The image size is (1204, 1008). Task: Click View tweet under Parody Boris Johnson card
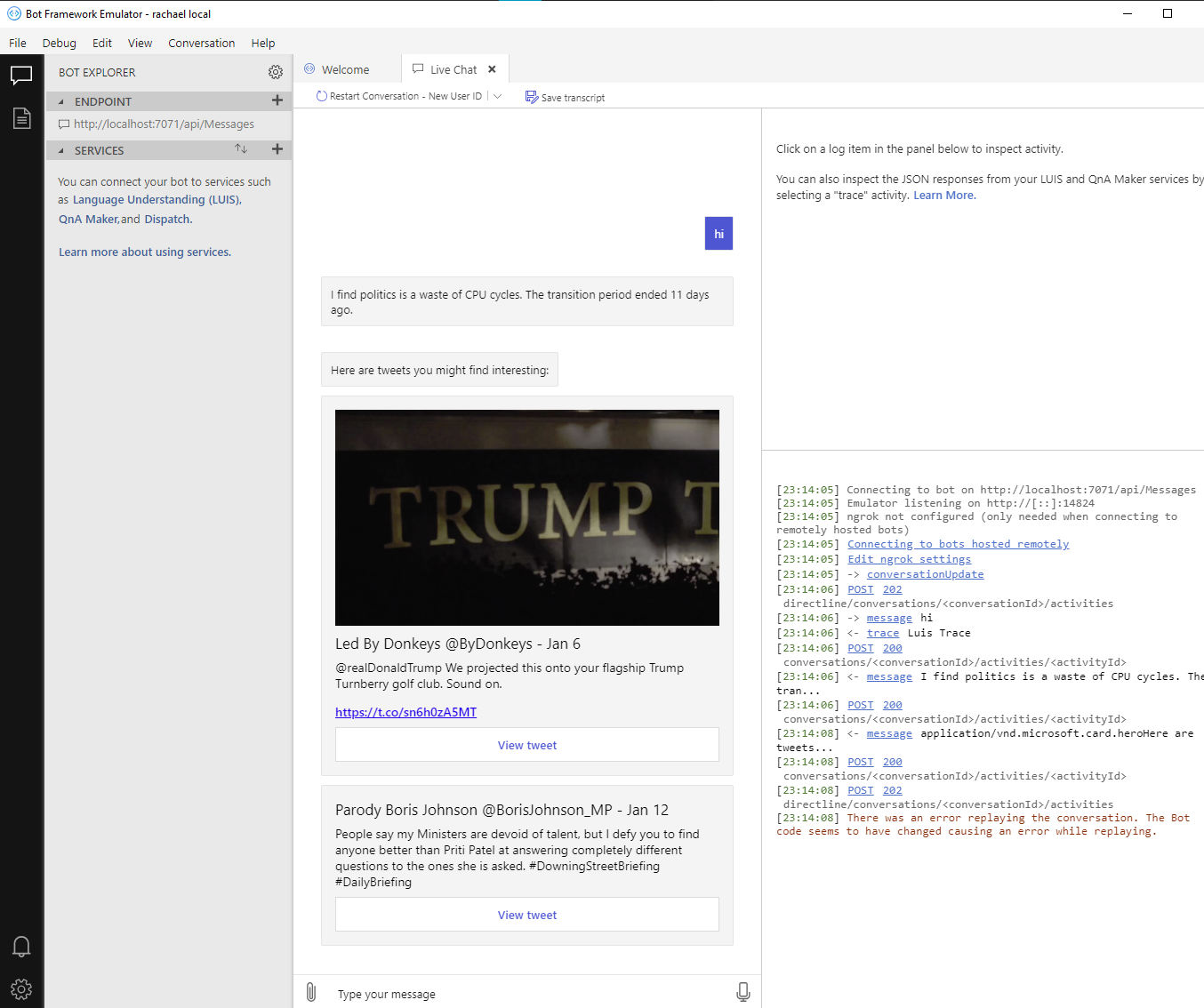tap(527, 915)
